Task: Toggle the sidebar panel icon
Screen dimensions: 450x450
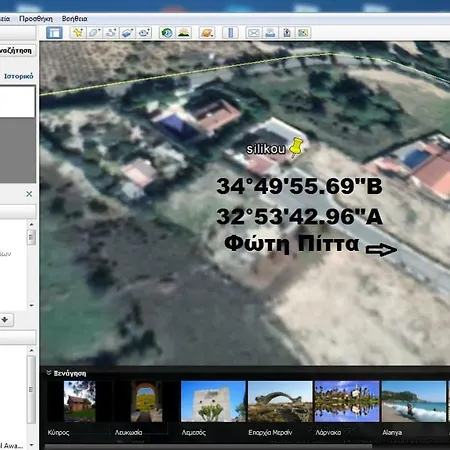Action: [54, 33]
